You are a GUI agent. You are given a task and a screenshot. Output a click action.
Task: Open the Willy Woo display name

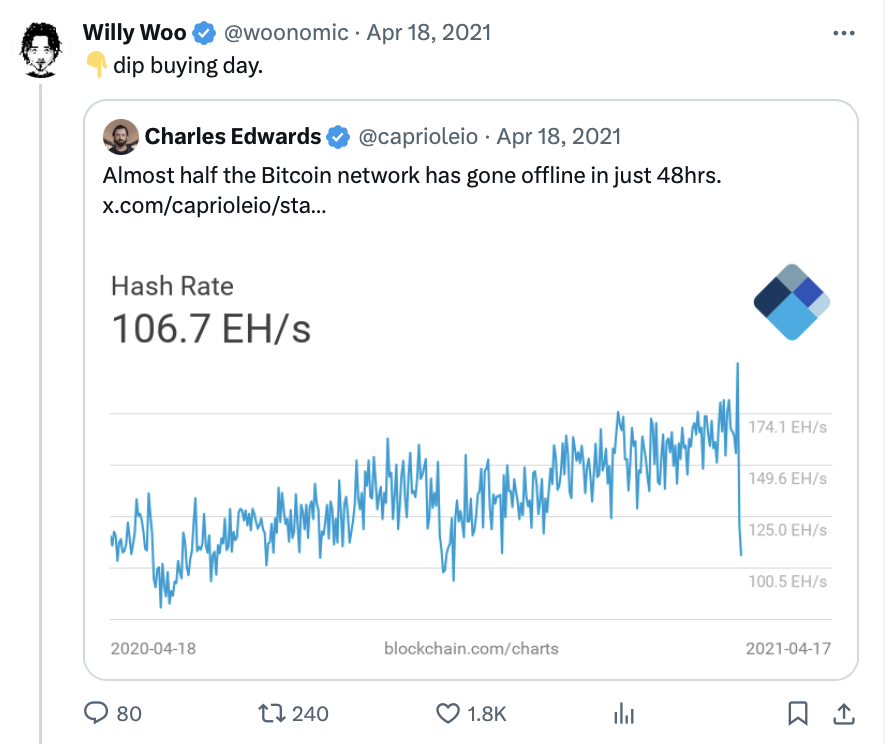(134, 32)
